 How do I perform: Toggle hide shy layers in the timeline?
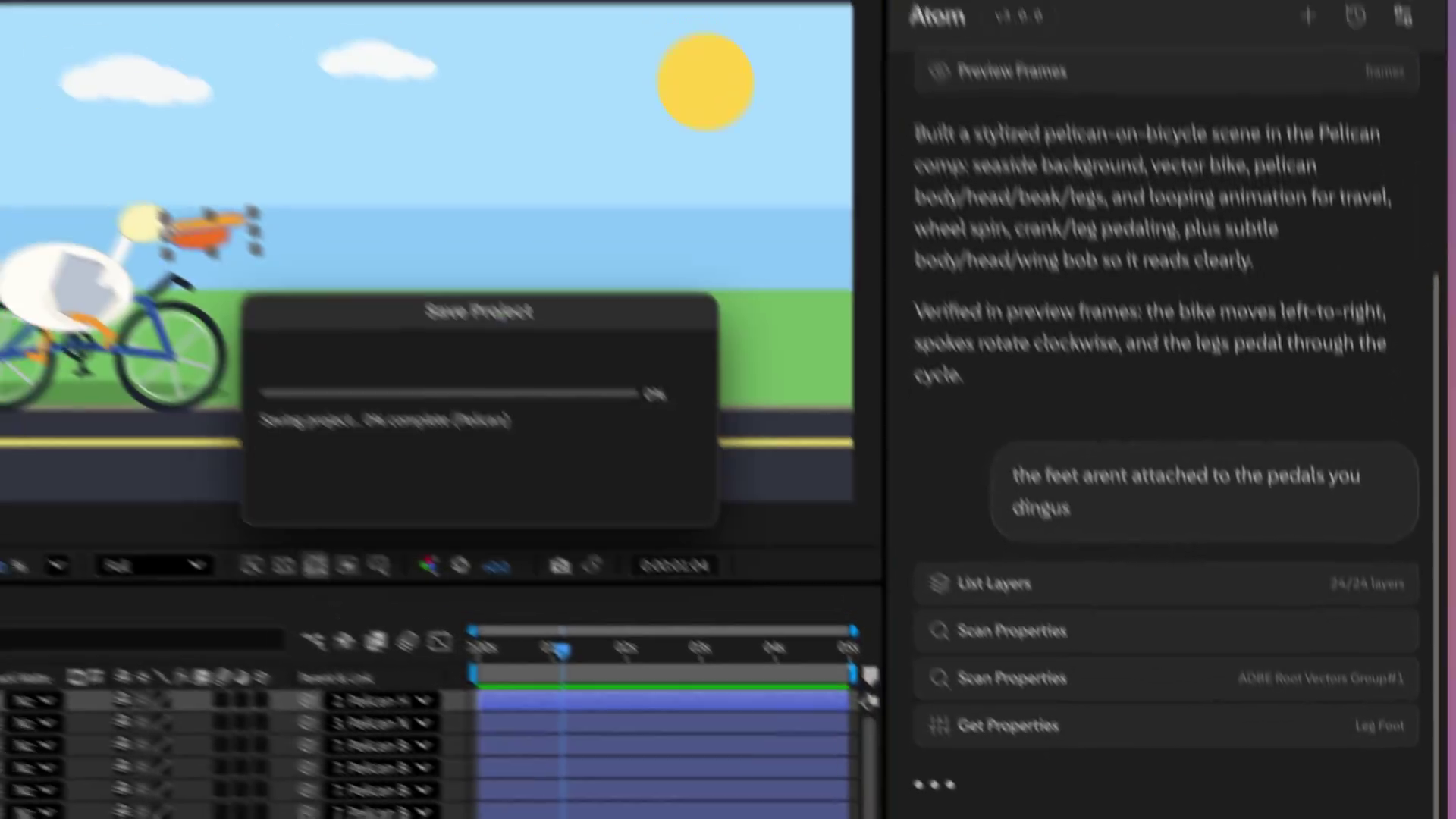pos(344,642)
